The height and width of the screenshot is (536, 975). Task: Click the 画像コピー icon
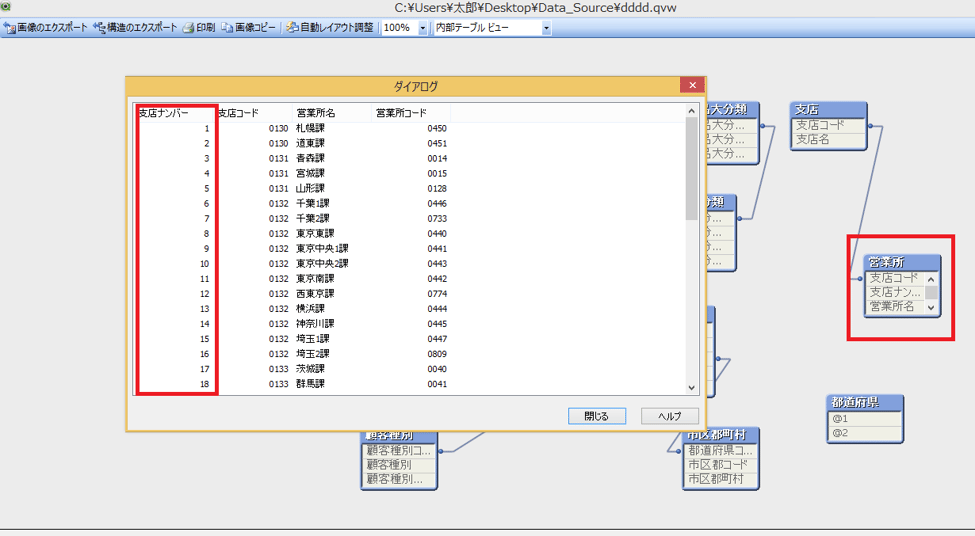pos(227,28)
